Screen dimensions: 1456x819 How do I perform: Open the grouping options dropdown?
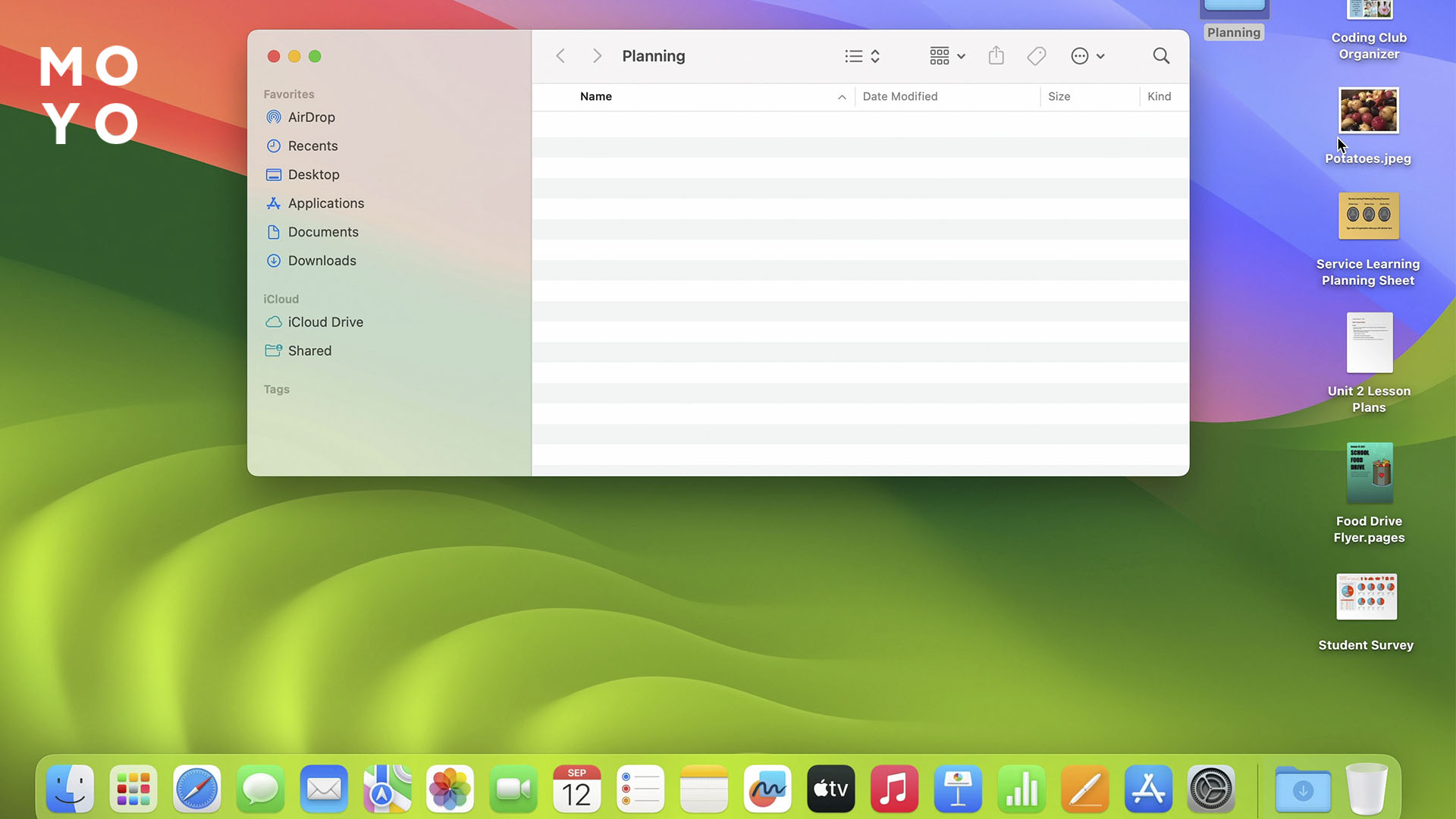click(946, 55)
